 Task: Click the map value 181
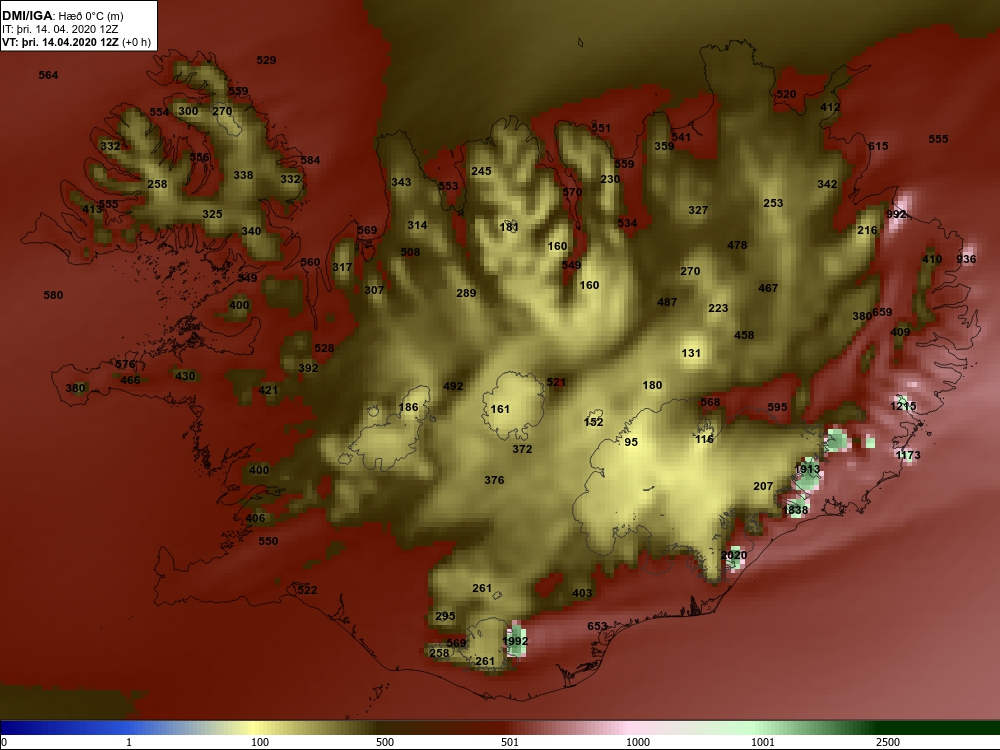[509, 227]
